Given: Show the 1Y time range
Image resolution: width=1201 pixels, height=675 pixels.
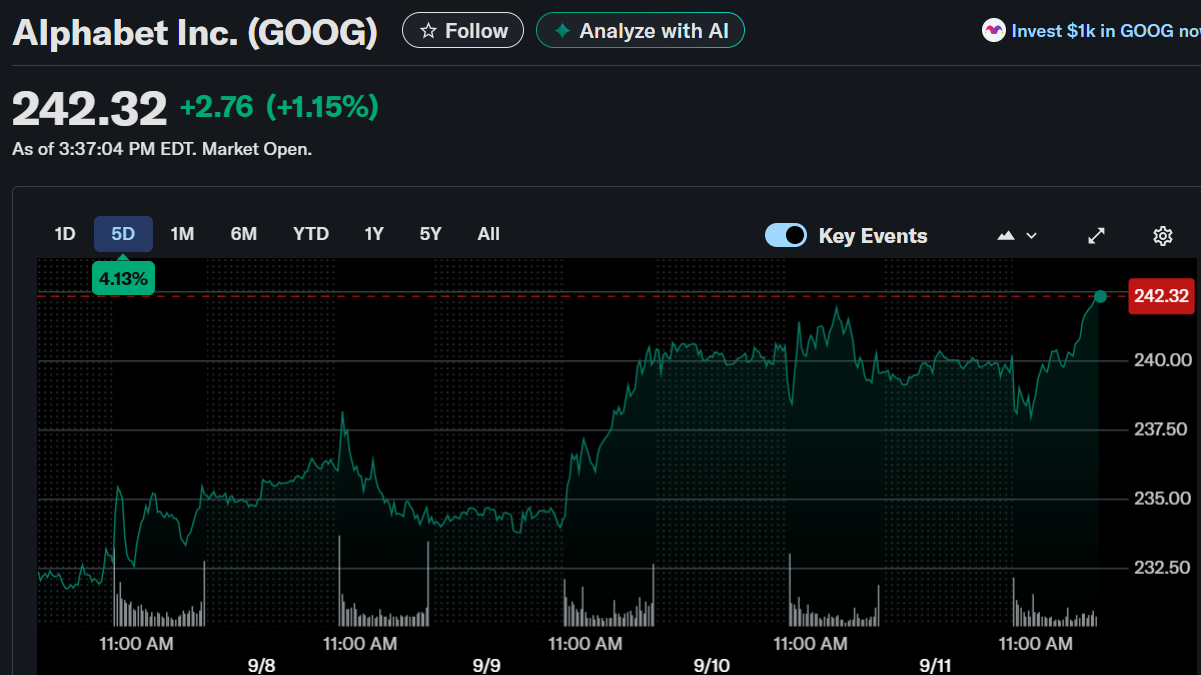Looking at the screenshot, I should point(374,234).
